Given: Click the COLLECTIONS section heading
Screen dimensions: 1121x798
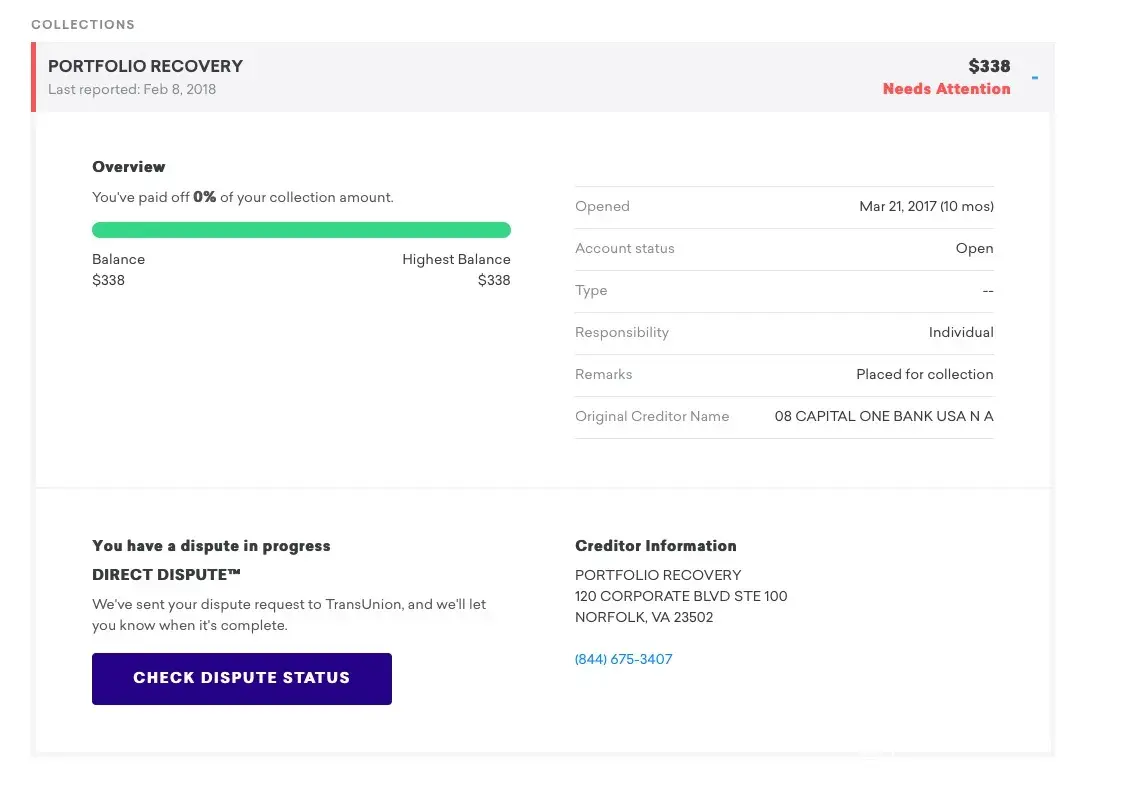Looking at the screenshot, I should click(x=82, y=24).
